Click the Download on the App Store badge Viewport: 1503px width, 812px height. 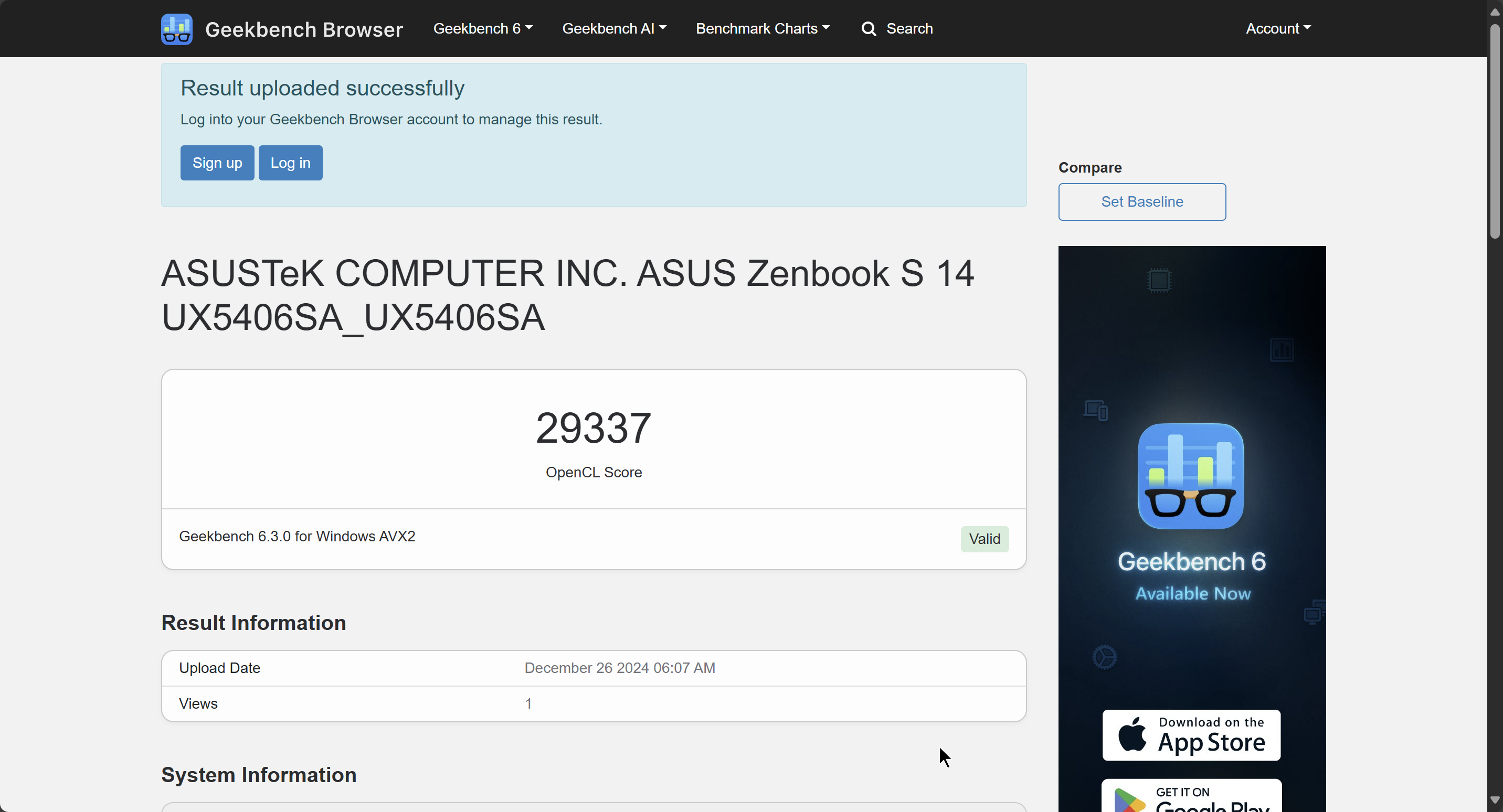pyautogui.click(x=1191, y=735)
